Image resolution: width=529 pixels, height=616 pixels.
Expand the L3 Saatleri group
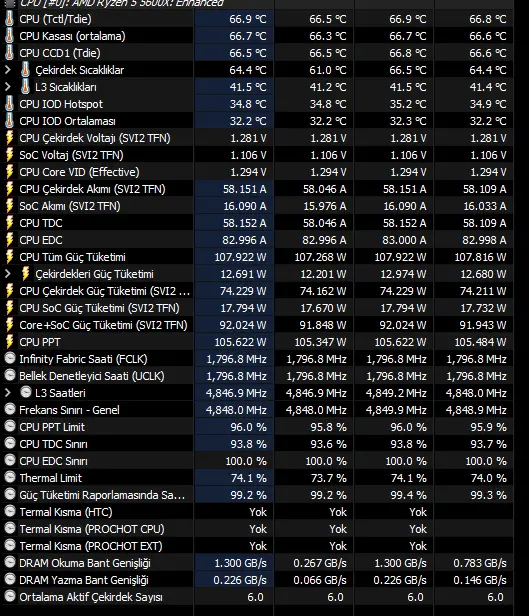[8, 393]
